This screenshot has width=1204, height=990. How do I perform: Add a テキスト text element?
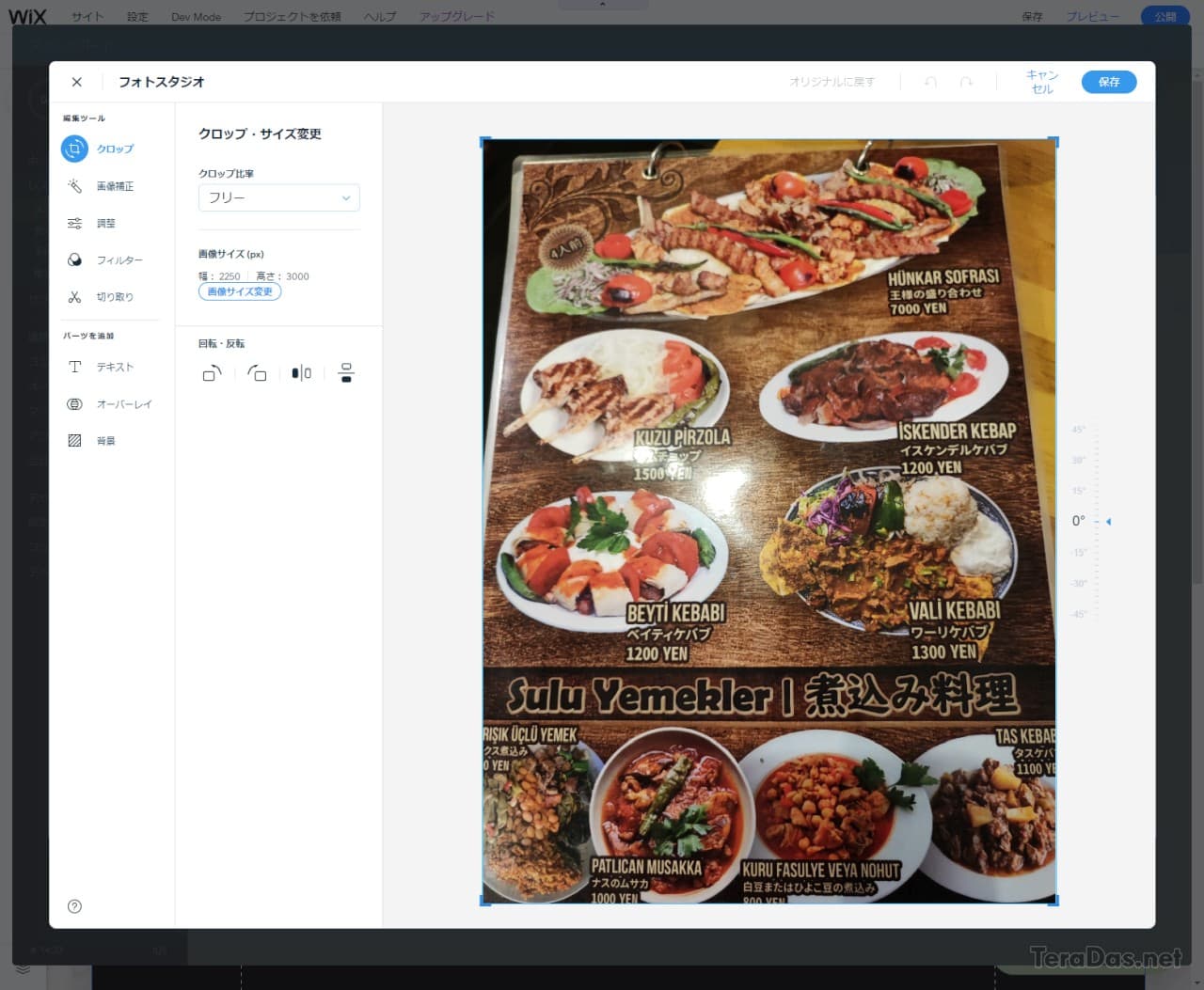pos(99,367)
